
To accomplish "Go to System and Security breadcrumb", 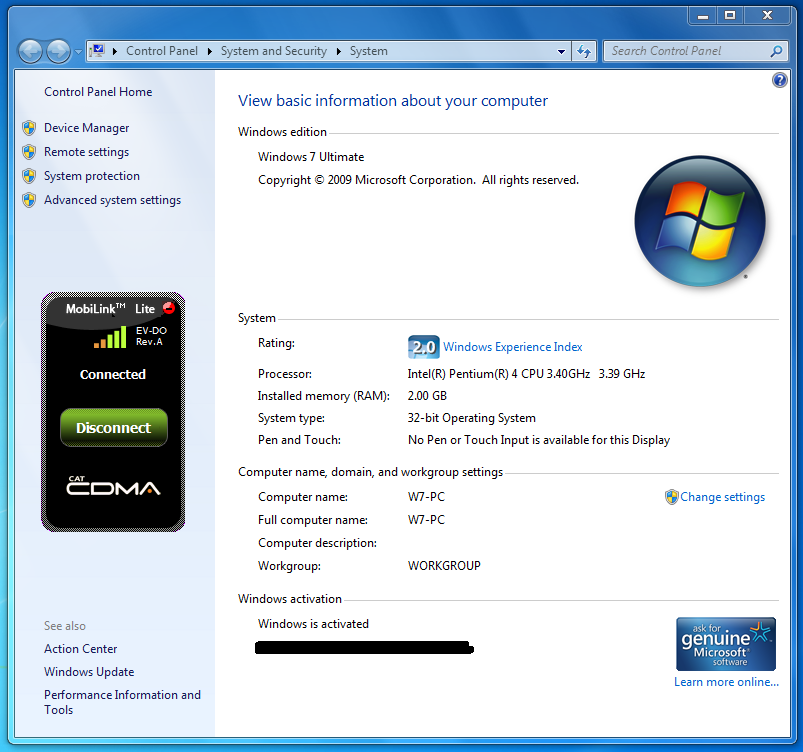I will click(273, 51).
